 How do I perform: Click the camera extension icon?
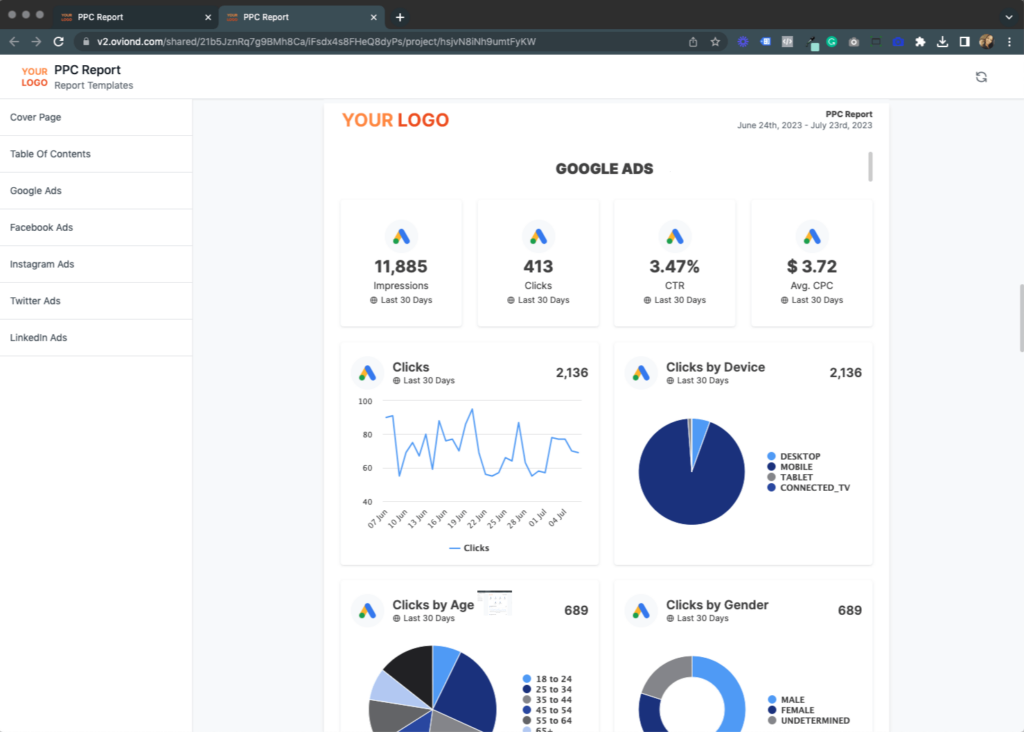pos(854,42)
